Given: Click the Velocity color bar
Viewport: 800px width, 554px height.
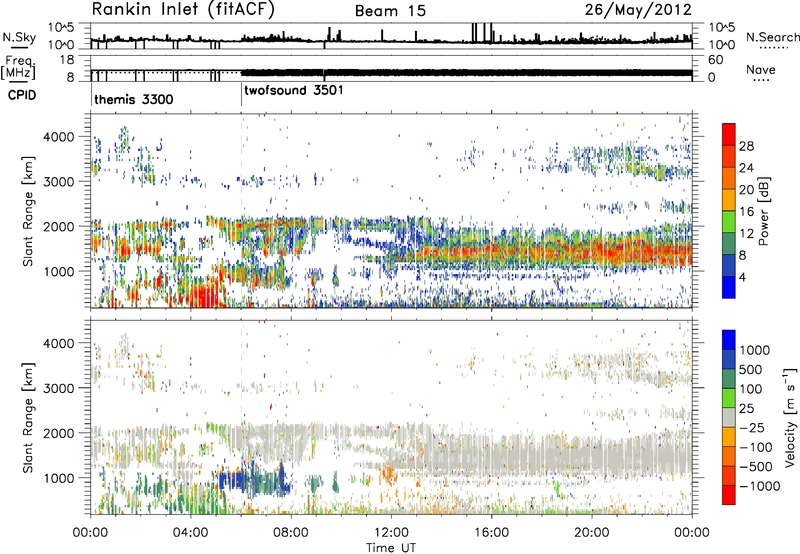Looking at the screenshot, I should tap(729, 417).
